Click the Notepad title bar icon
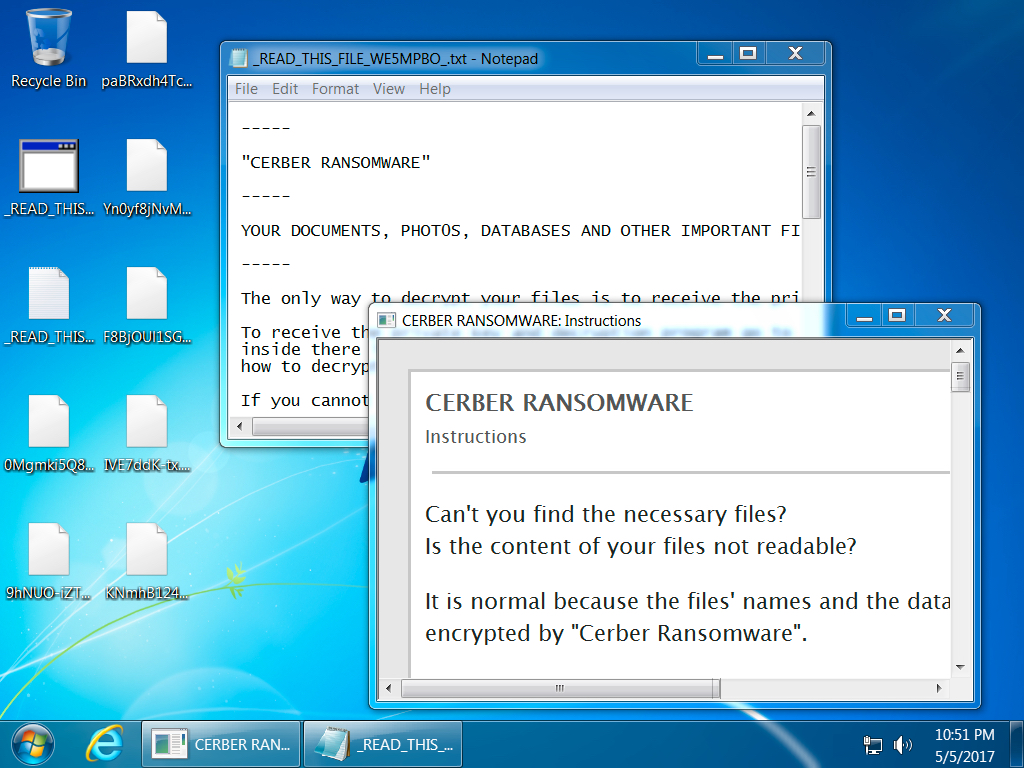Viewport: 1024px width, 768px height. click(239, 59)
